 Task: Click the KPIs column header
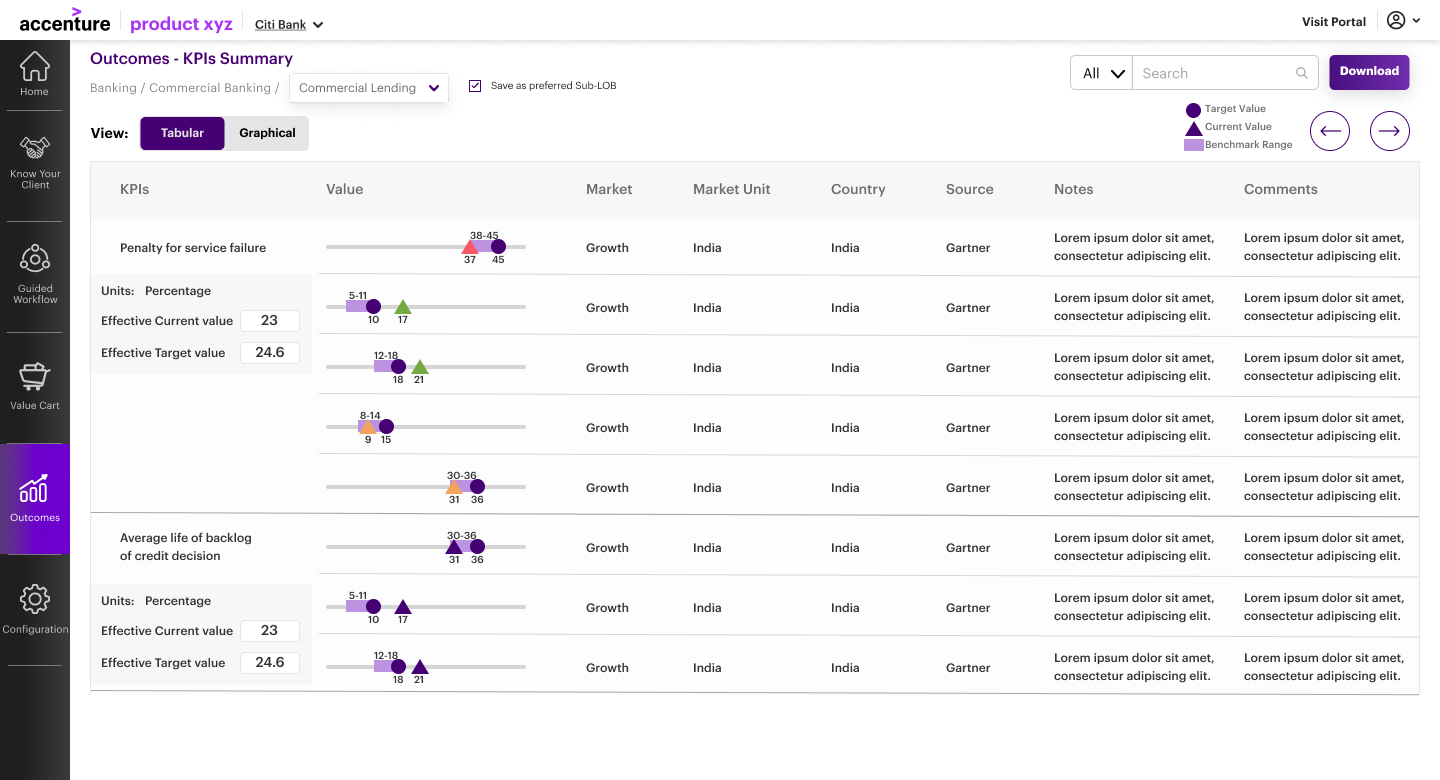coord(135,189)
